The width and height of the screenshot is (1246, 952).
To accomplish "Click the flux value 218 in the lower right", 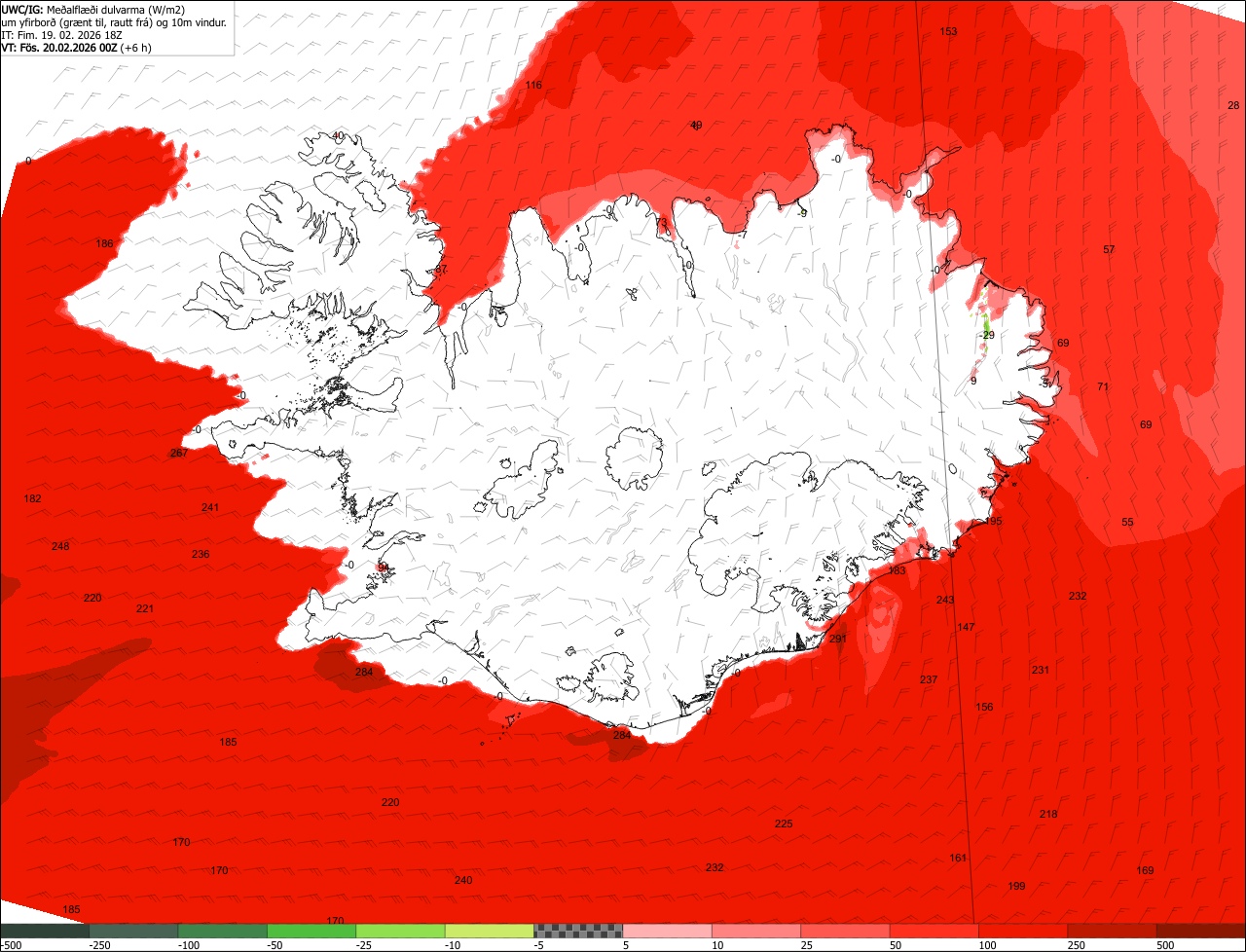I will tap(1048, 814).
